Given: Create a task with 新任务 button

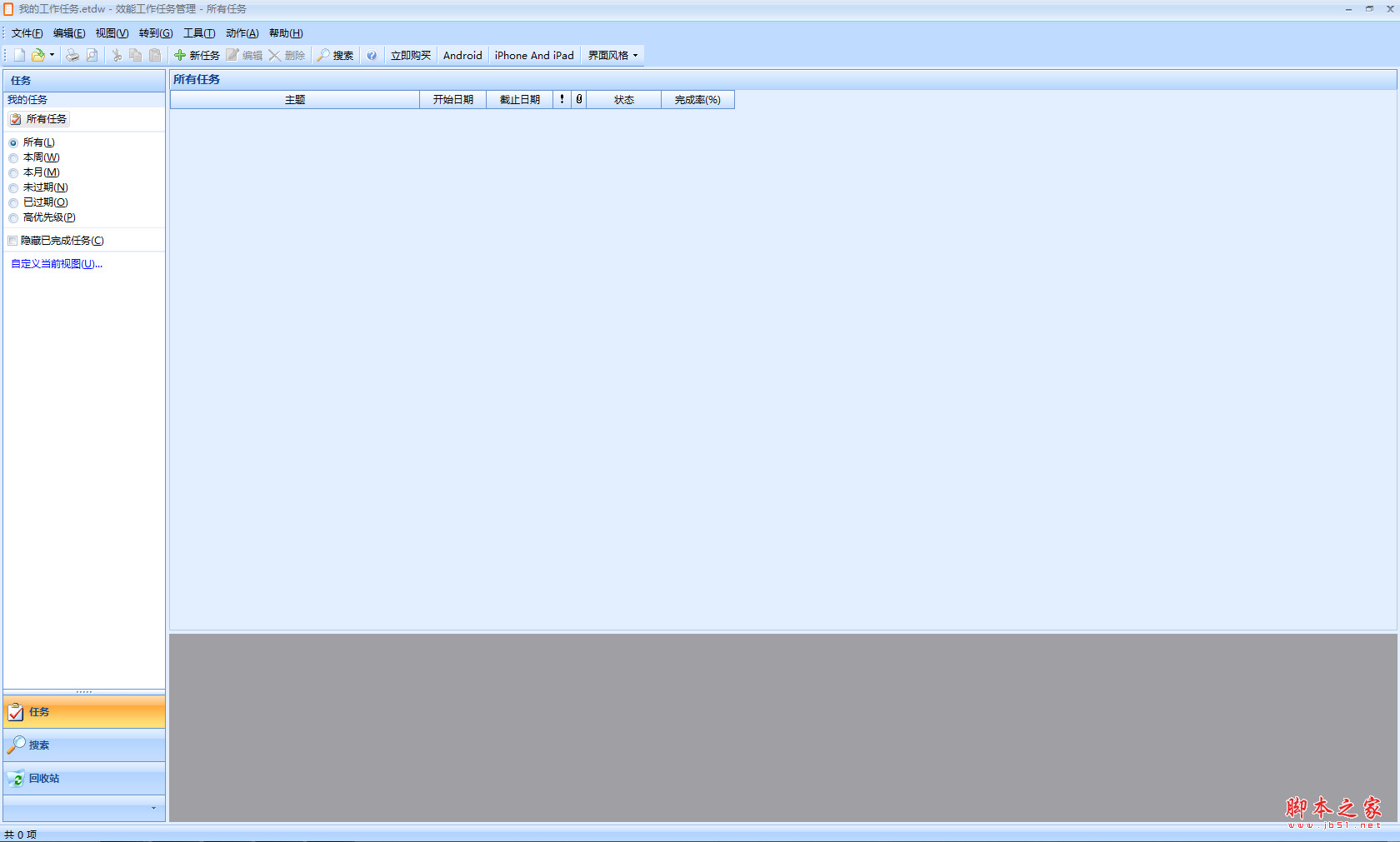Looking at the screenshot, I should (x=197, y=55).
